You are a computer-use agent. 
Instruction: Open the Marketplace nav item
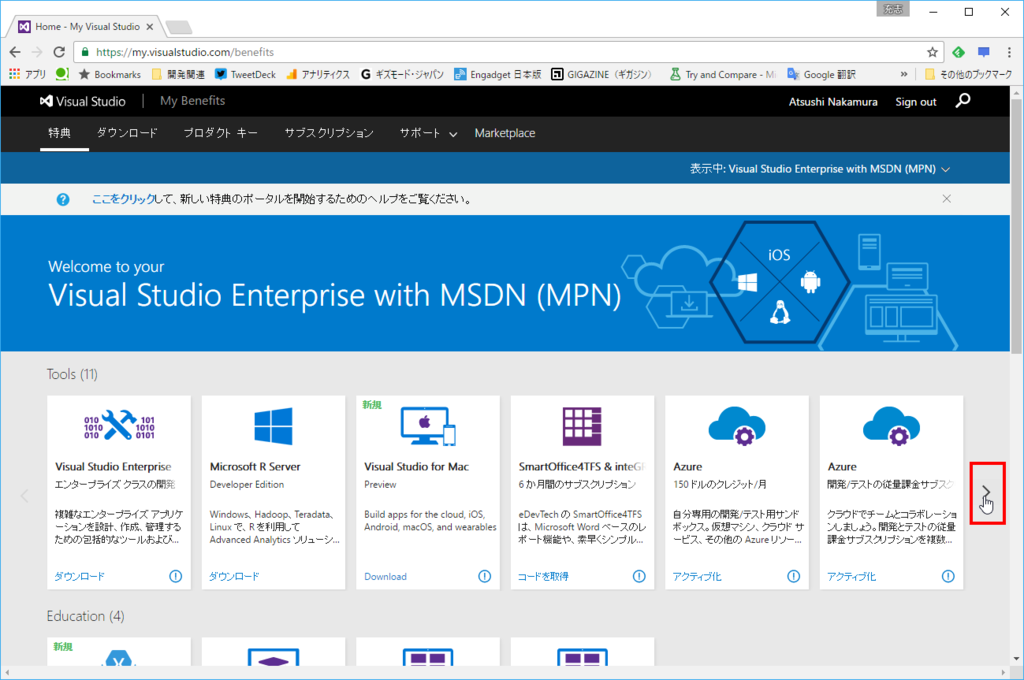tap(505, 133)
